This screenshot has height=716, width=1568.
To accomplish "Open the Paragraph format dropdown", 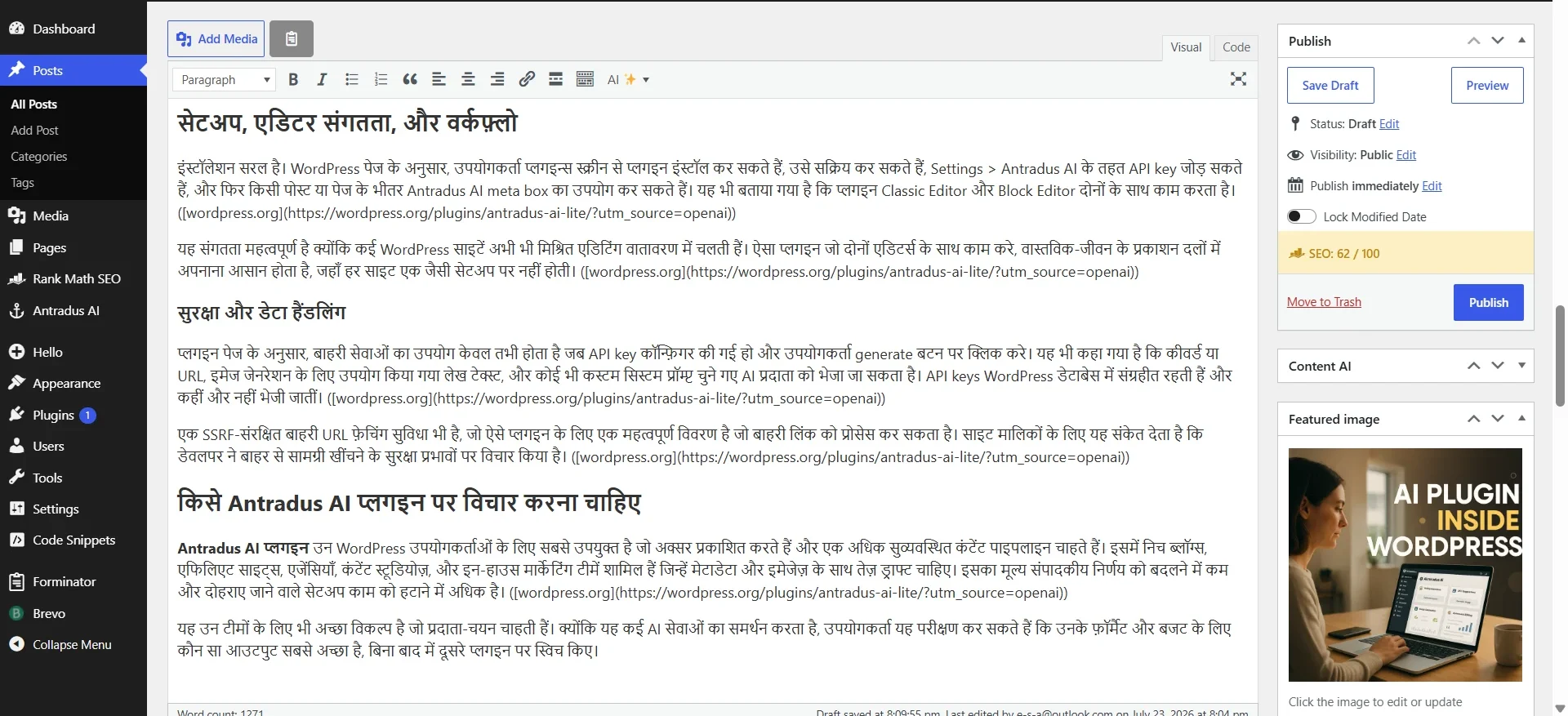I will tap(225, 79).
